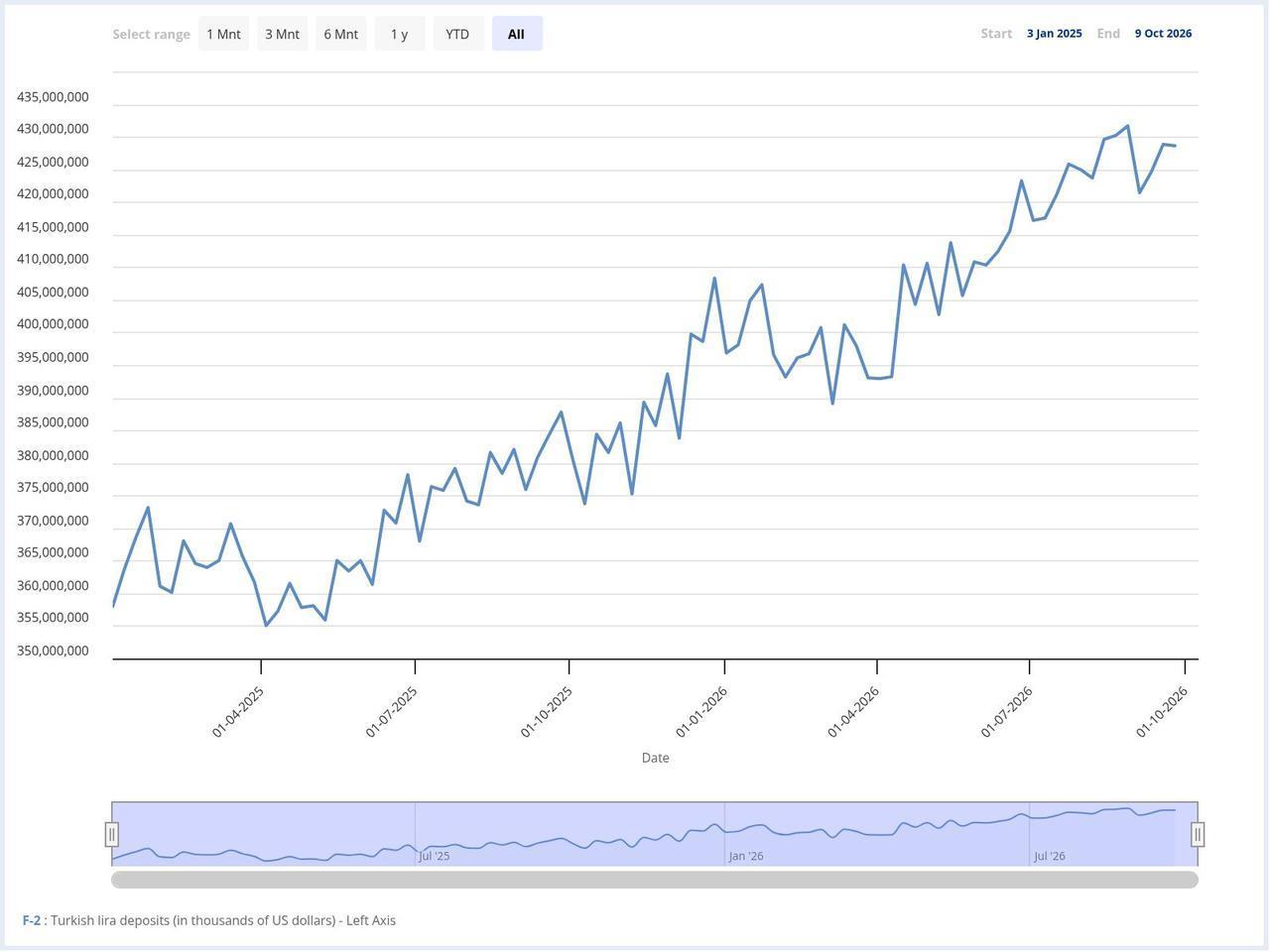Click the 400,000,000 y-axis label
Viewport: 1270px width, 952px height.
[54, 324]
